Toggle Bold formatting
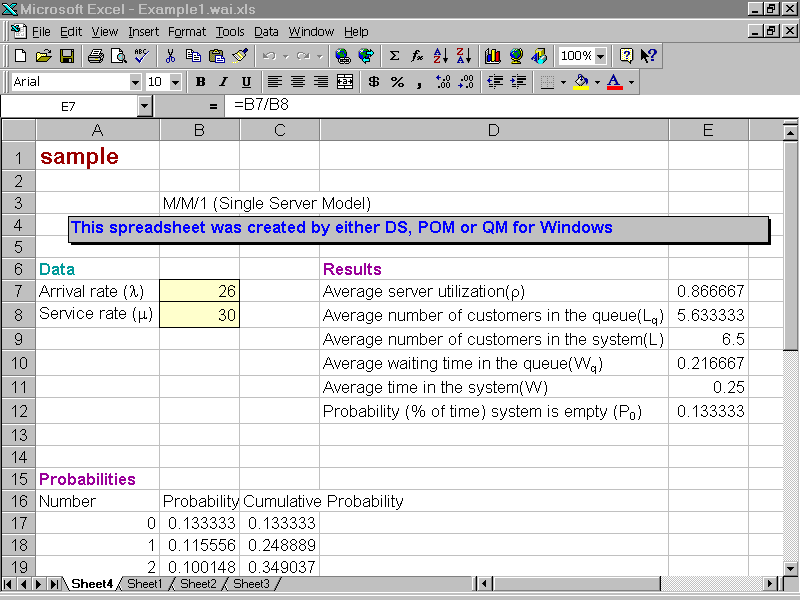Image resolution: width=800 pixels, height=600 pixels. point(200,82)
